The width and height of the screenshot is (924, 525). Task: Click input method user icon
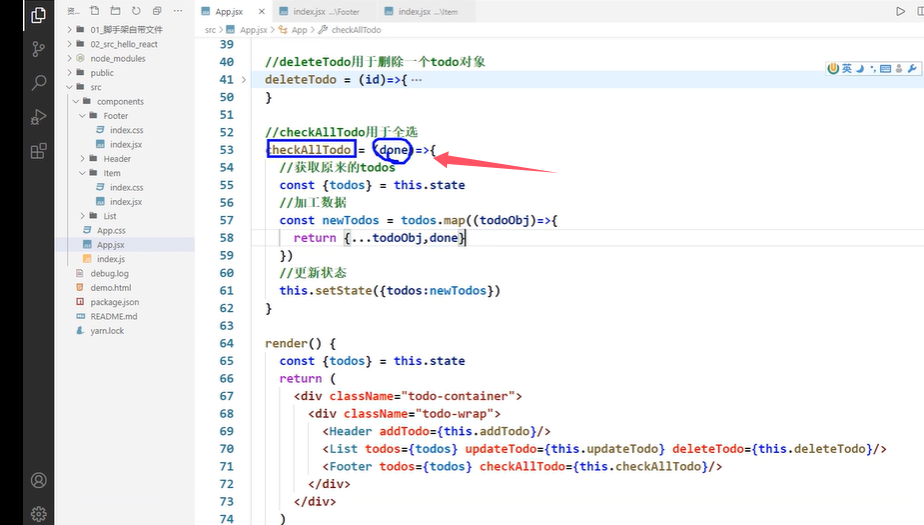(899, 68)
